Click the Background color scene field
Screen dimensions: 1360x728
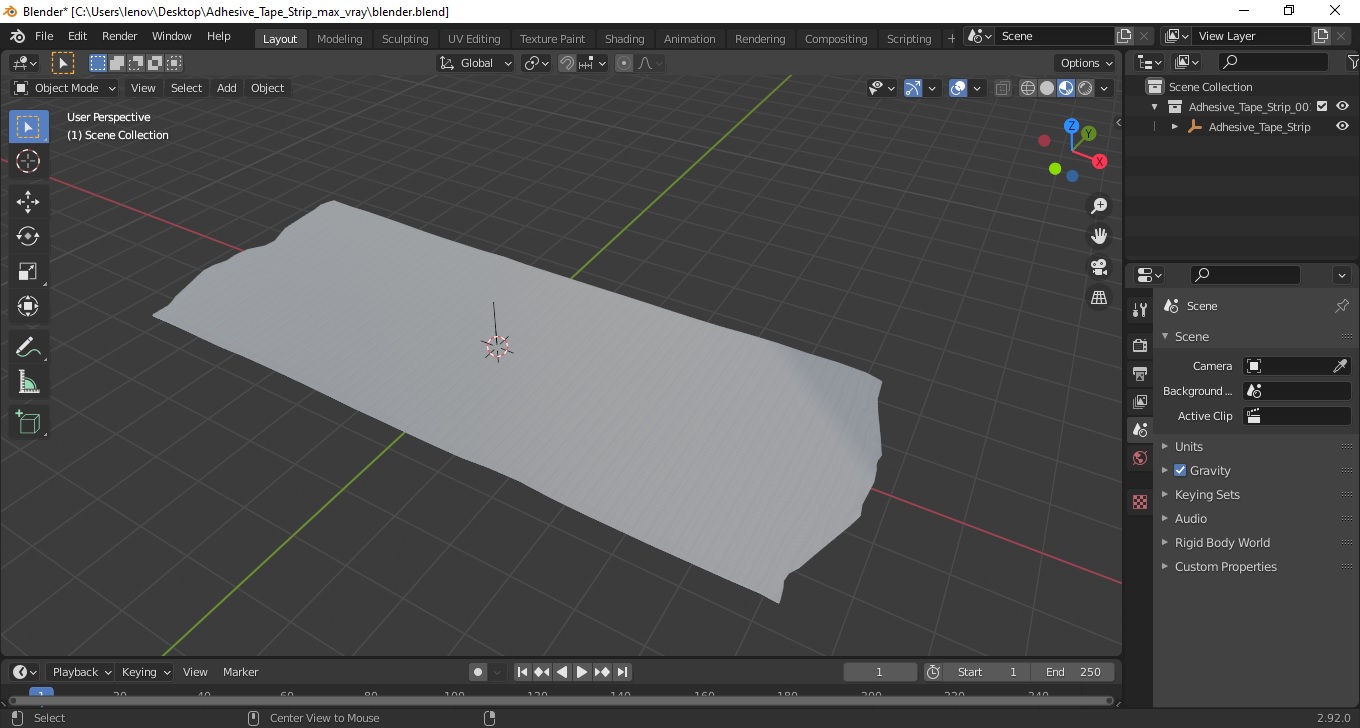(1297, 391)
